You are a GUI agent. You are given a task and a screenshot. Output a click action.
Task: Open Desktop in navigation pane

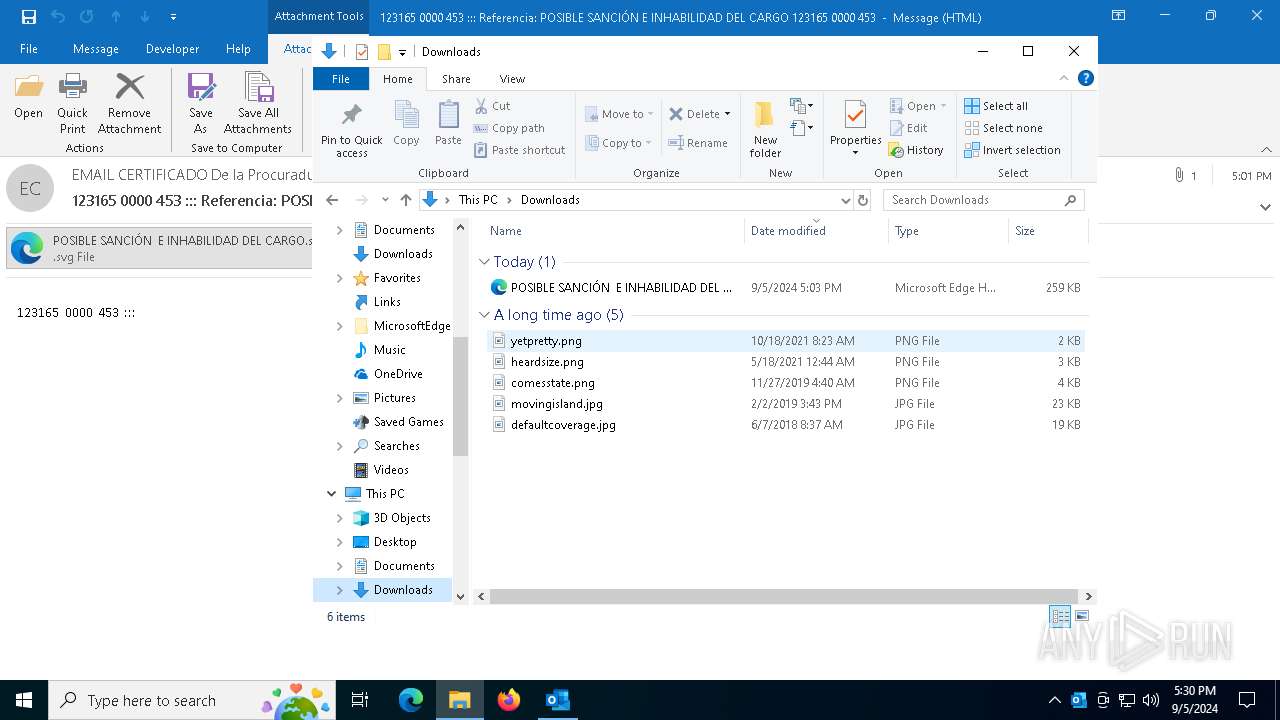(x=395, y=542)
